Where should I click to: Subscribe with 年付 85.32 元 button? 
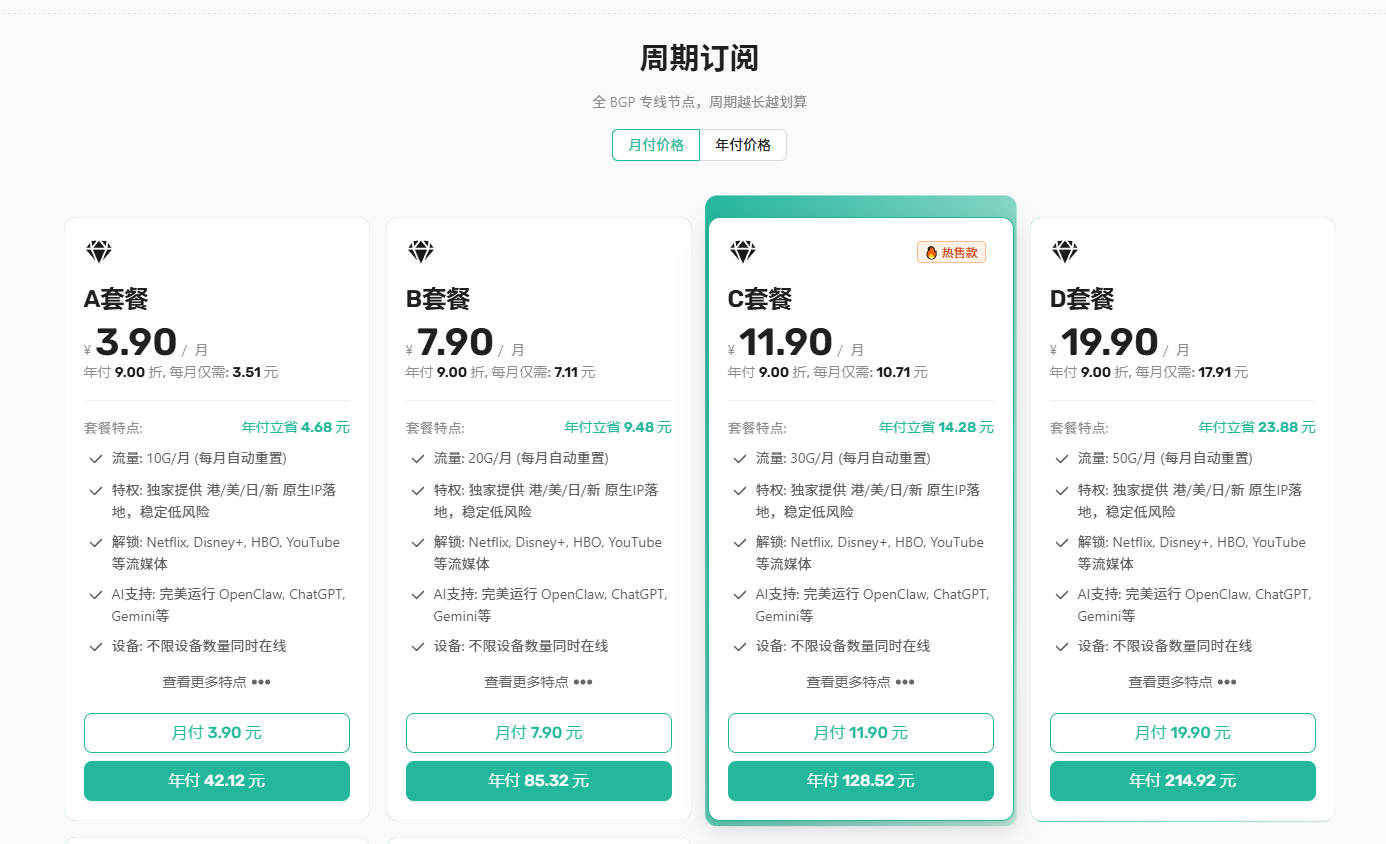539,781
